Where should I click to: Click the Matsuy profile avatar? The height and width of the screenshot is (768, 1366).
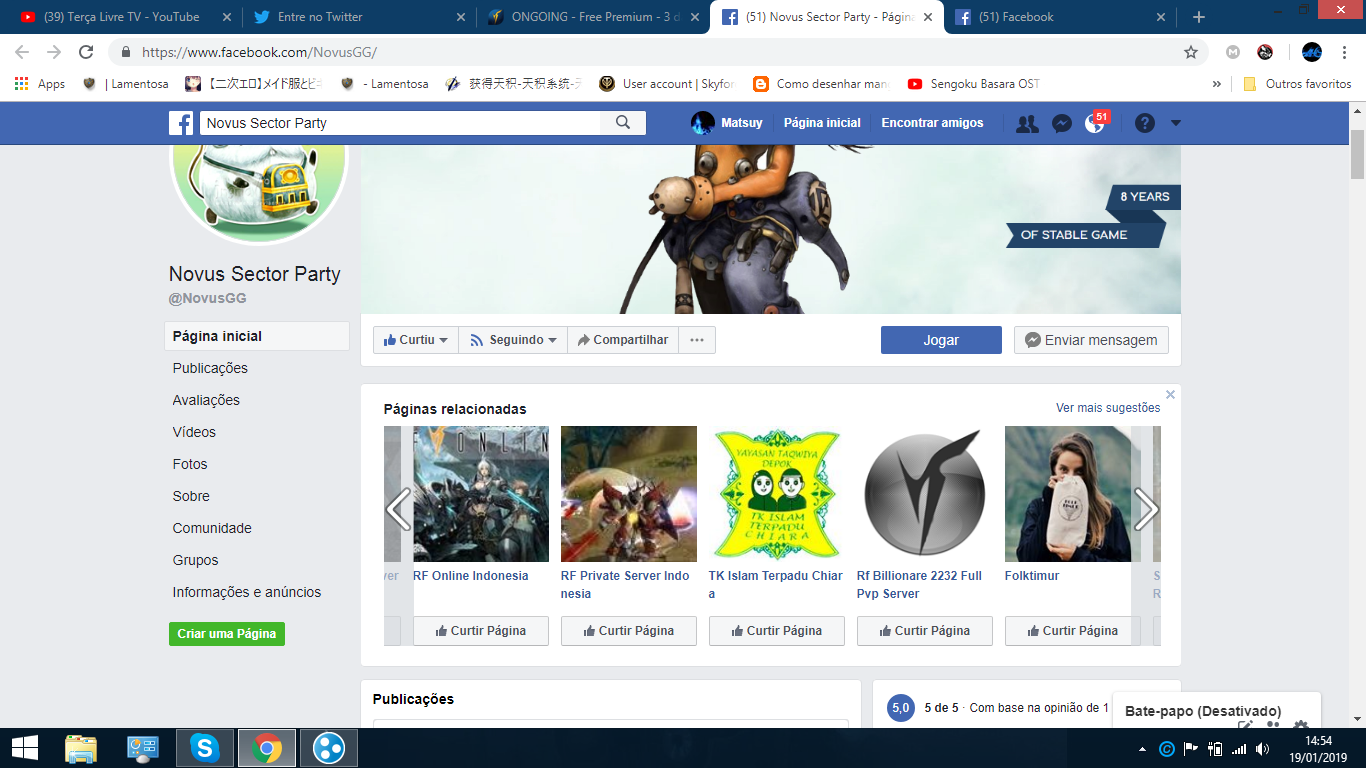[703, 123]
